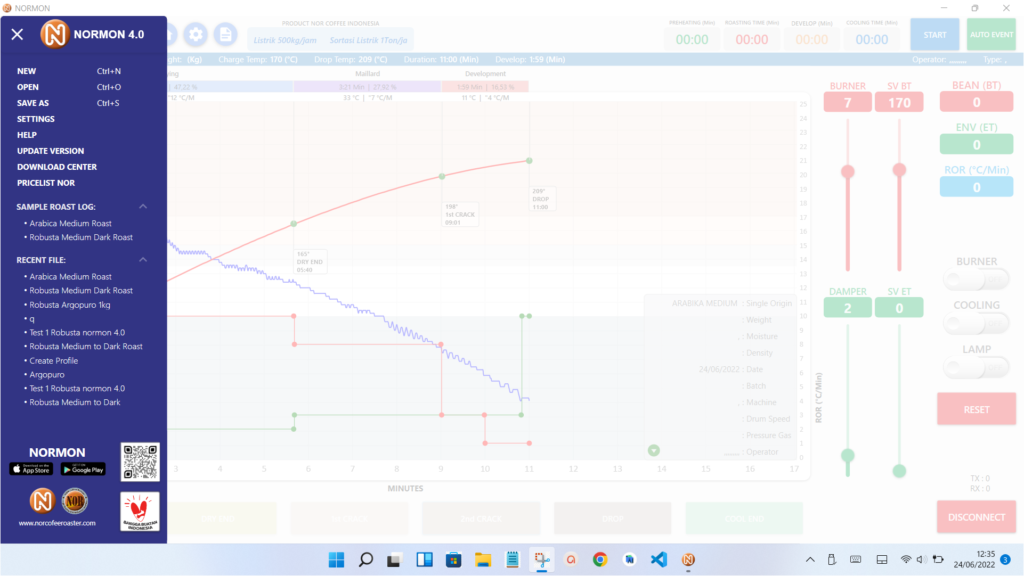Click SAVE AS in the side menu
This screenshot has width=1024, height=576.
pyautogui.click(x=33, y=103)
